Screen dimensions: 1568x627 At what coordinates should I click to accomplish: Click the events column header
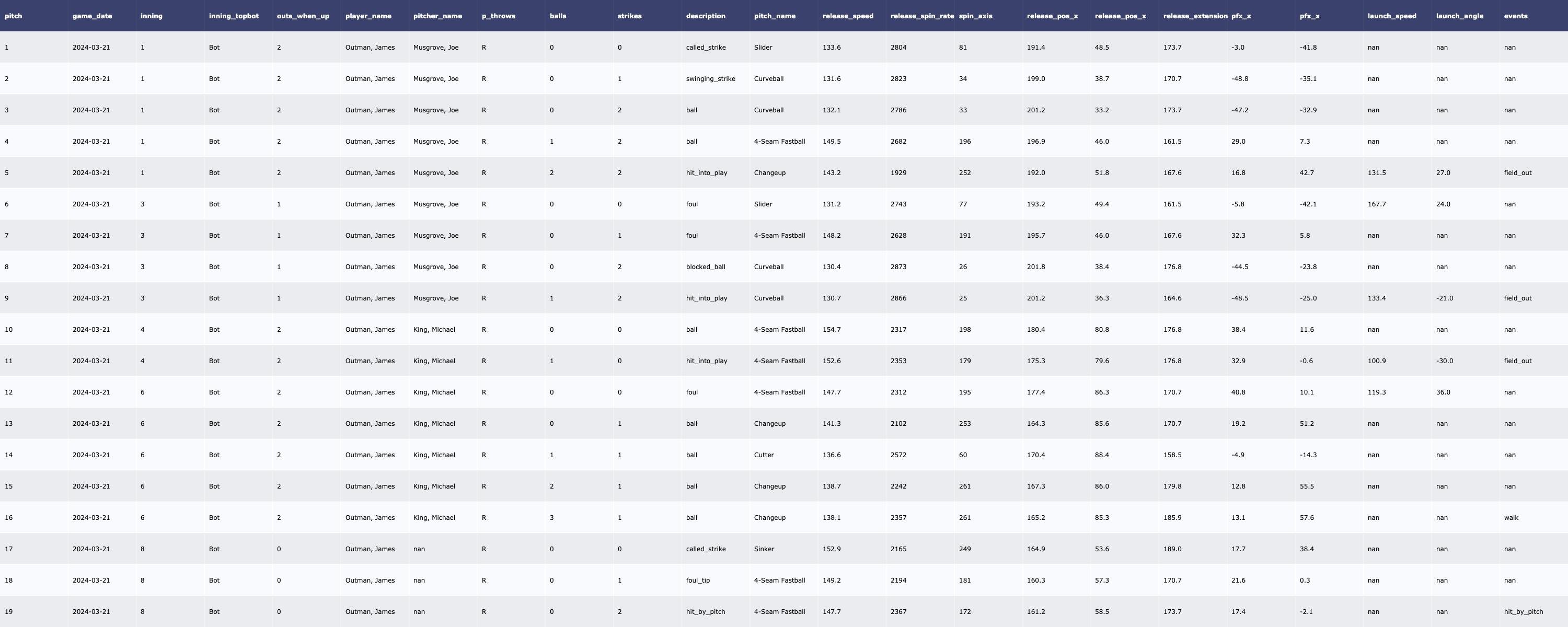1515,16
